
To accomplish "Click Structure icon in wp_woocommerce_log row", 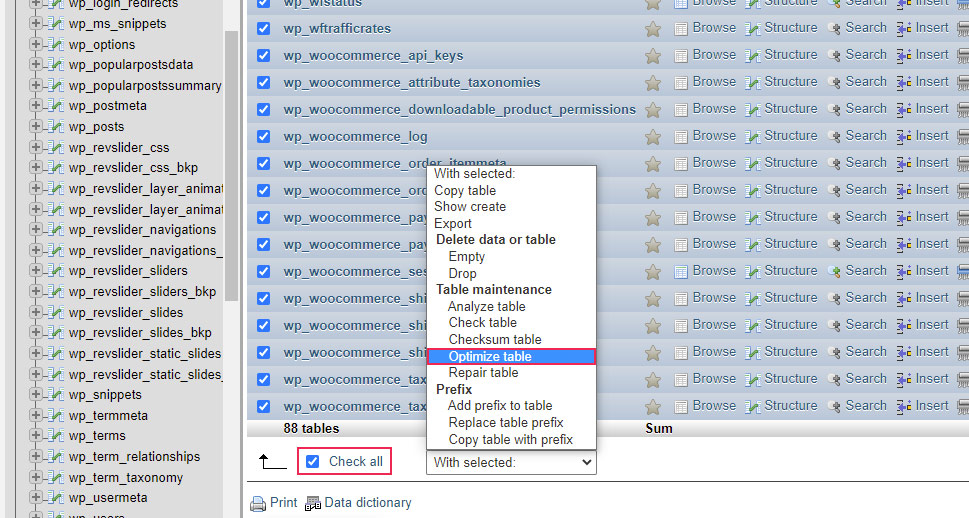I will click(753, 137).
